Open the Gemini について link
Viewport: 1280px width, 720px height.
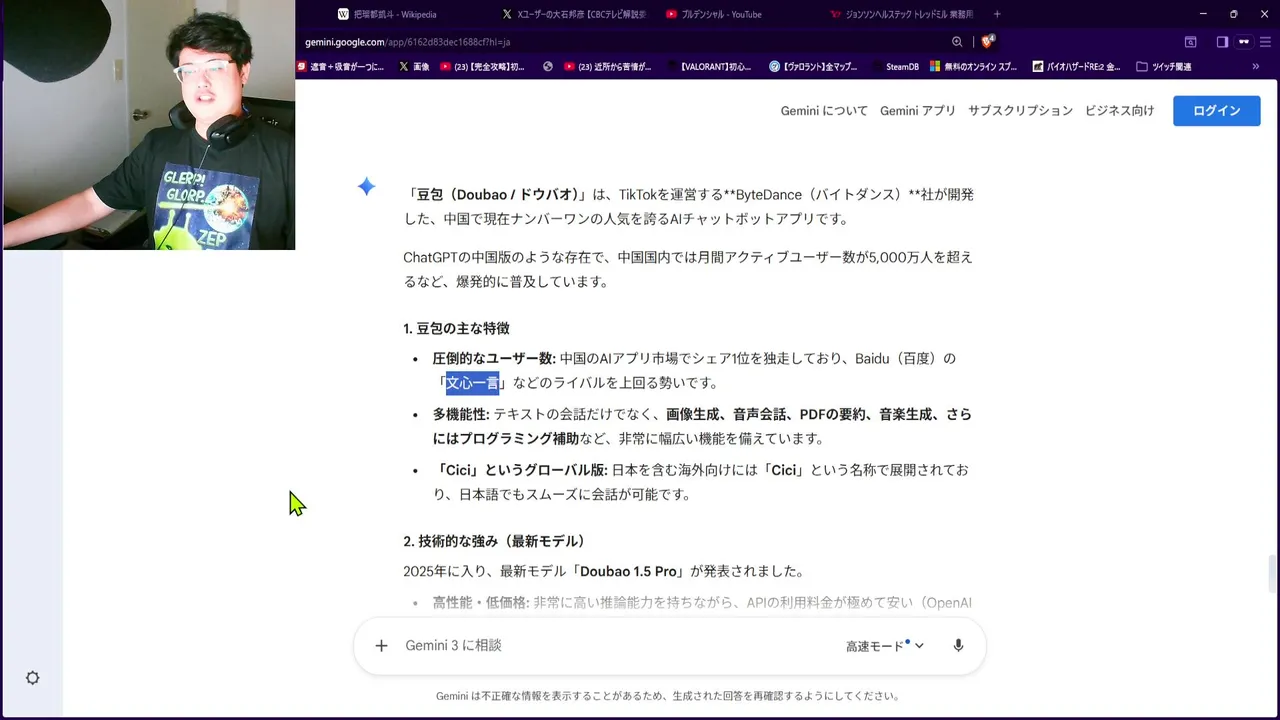[824, 111]
